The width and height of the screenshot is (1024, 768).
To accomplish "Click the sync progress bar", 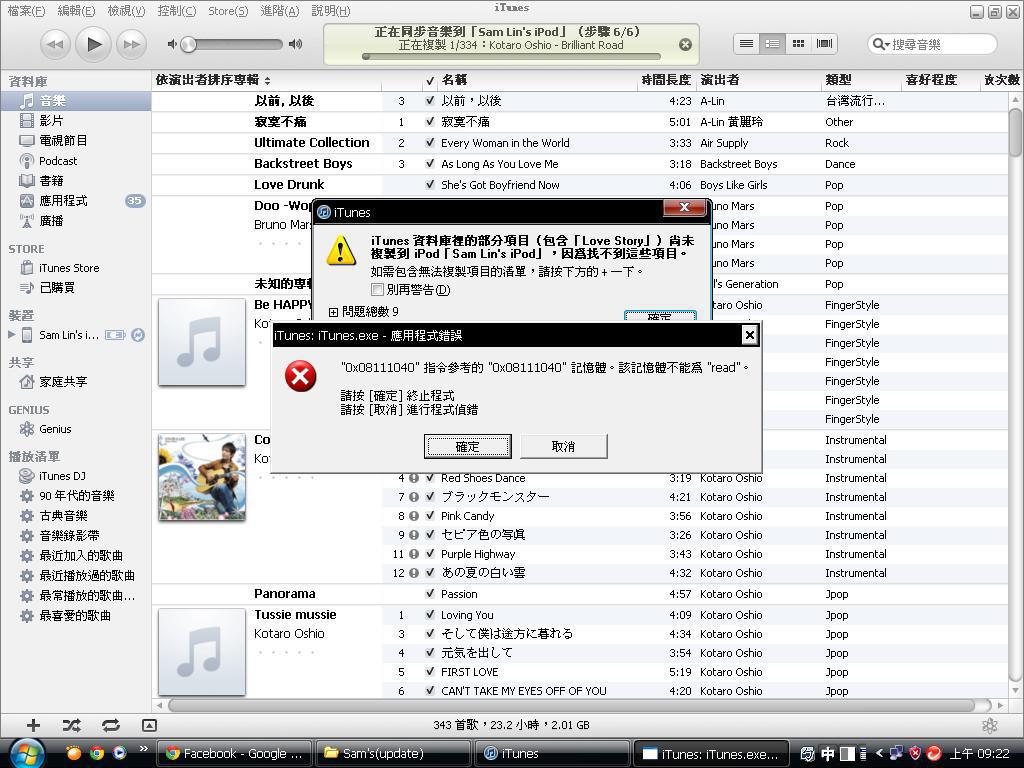I will coord(512,57).
